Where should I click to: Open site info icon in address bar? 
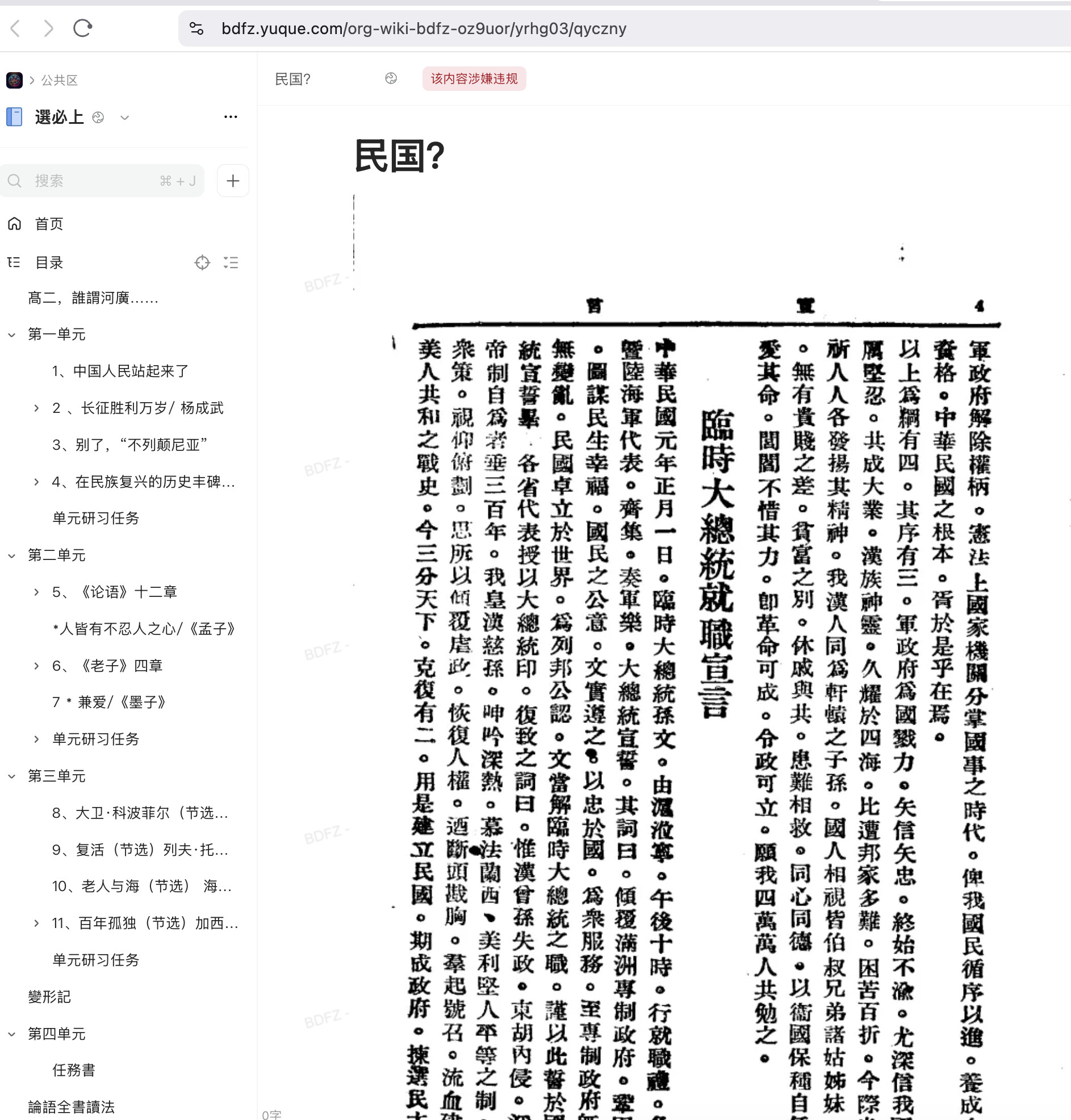[196, 28]
